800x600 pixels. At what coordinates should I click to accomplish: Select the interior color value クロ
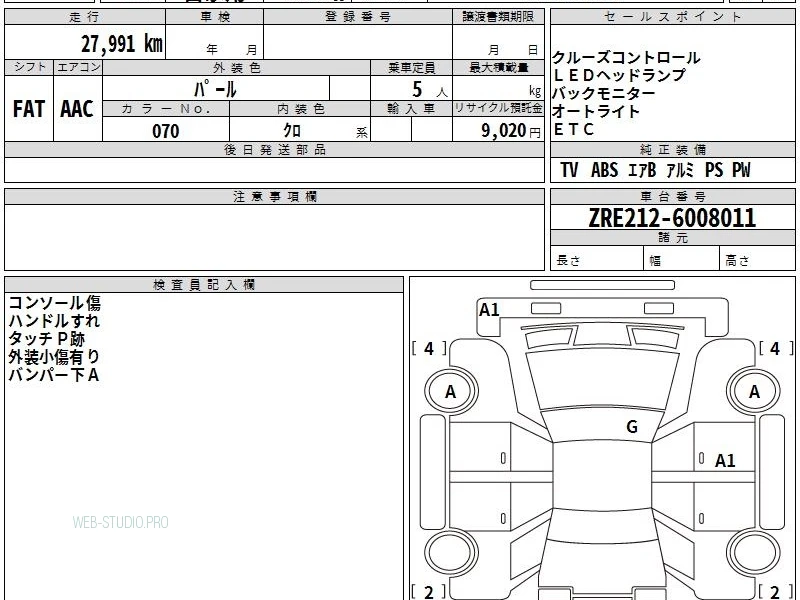[292, 131]
